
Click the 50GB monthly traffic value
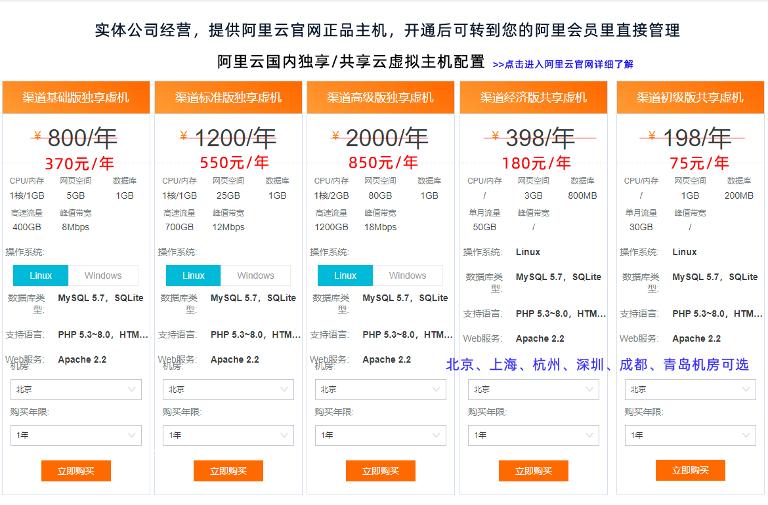click(484, 227)
